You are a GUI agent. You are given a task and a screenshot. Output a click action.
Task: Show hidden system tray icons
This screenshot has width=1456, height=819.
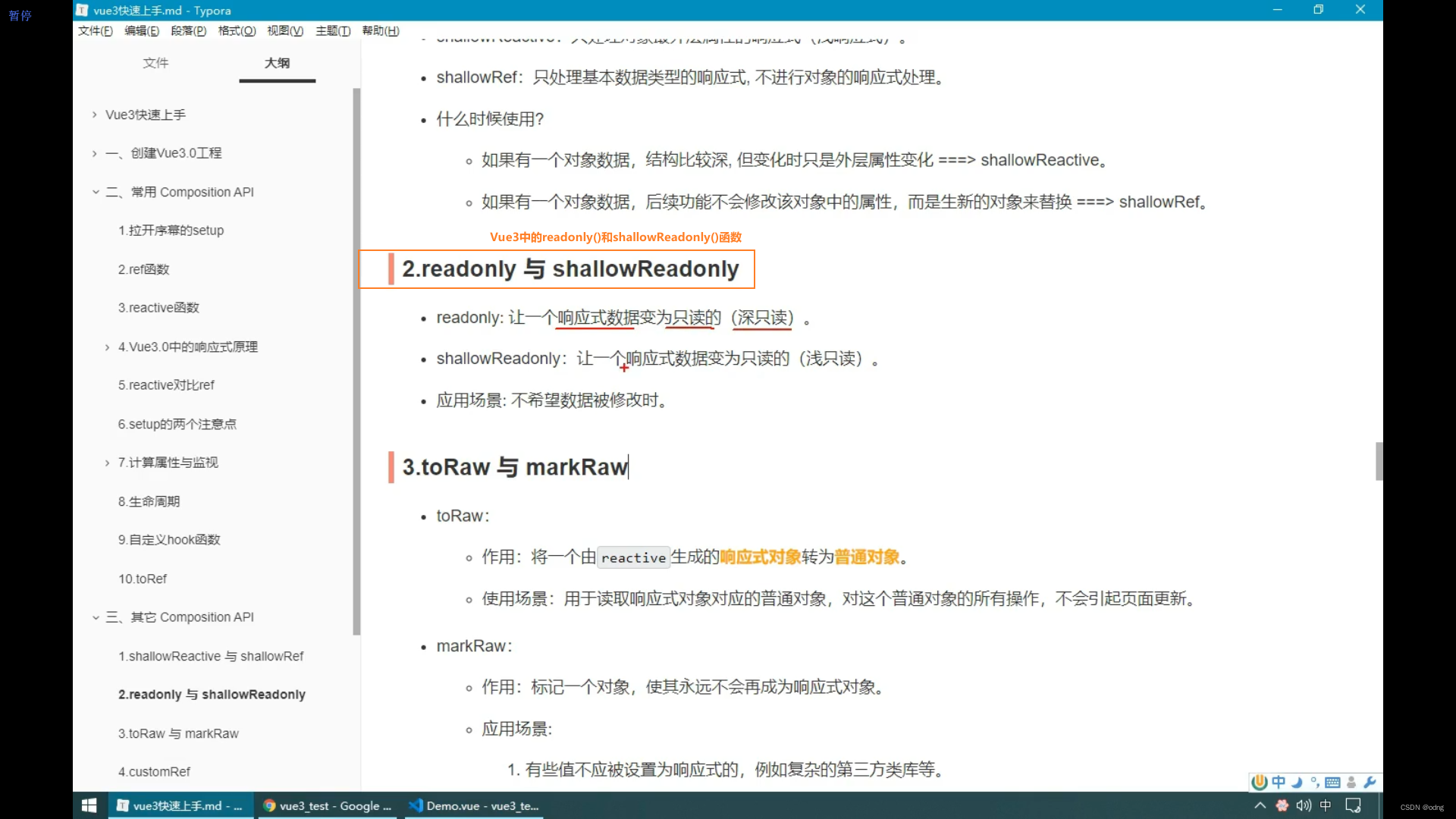1260,805
